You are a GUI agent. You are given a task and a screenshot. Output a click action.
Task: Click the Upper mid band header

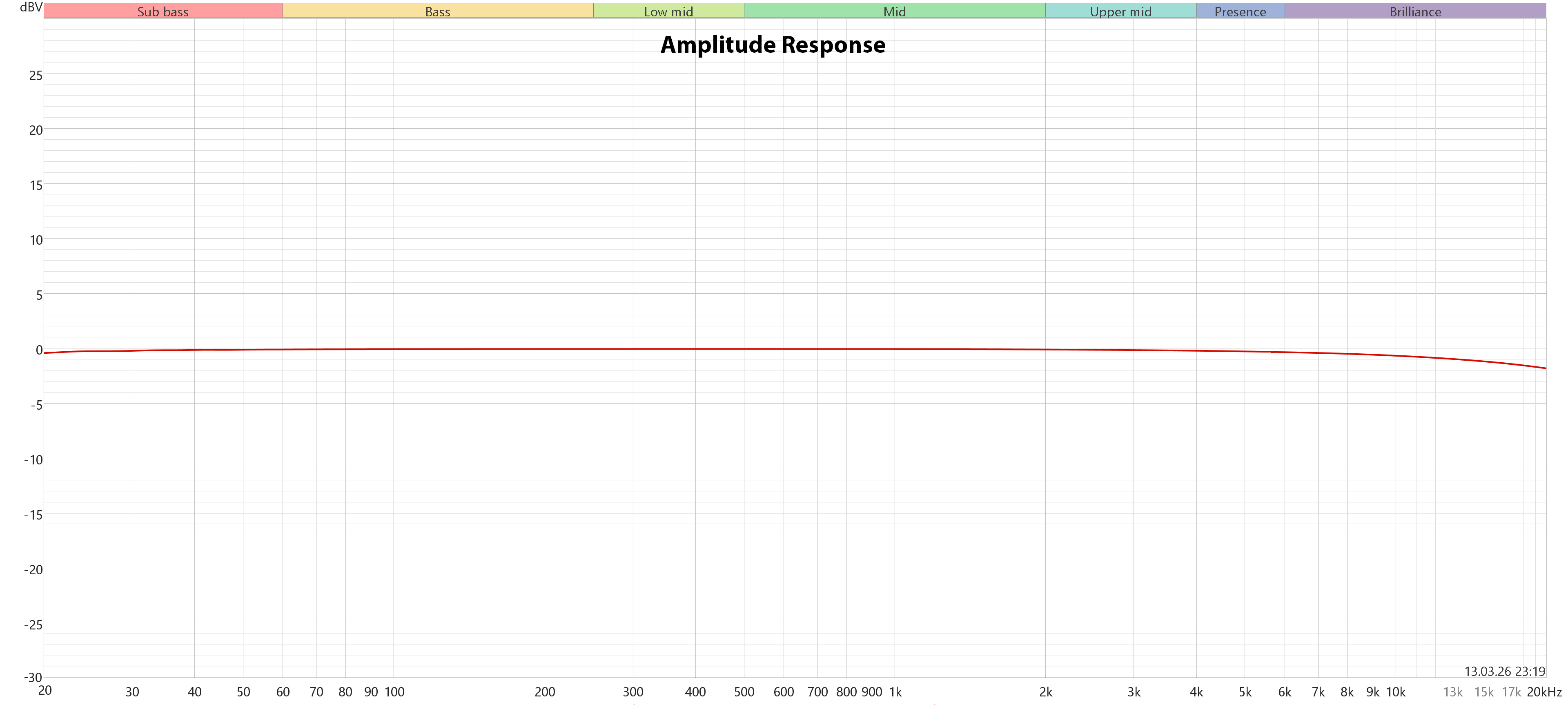click(x=1120, y=11)
